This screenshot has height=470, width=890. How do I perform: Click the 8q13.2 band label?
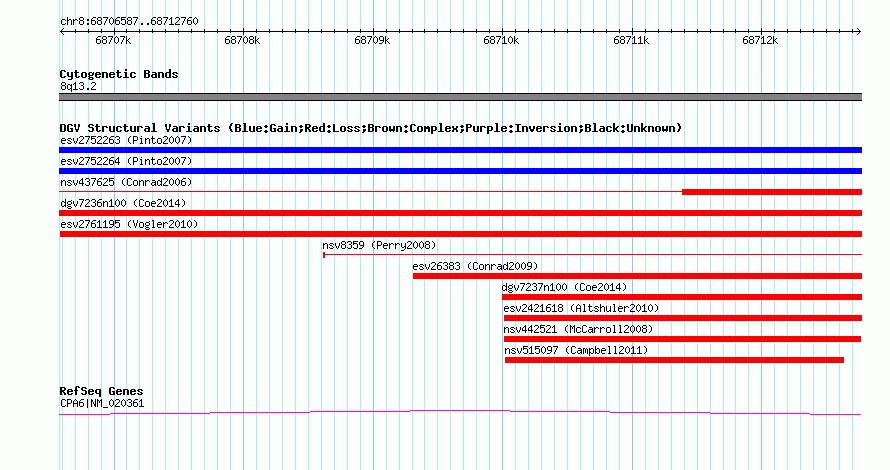(x=78, y=86)
